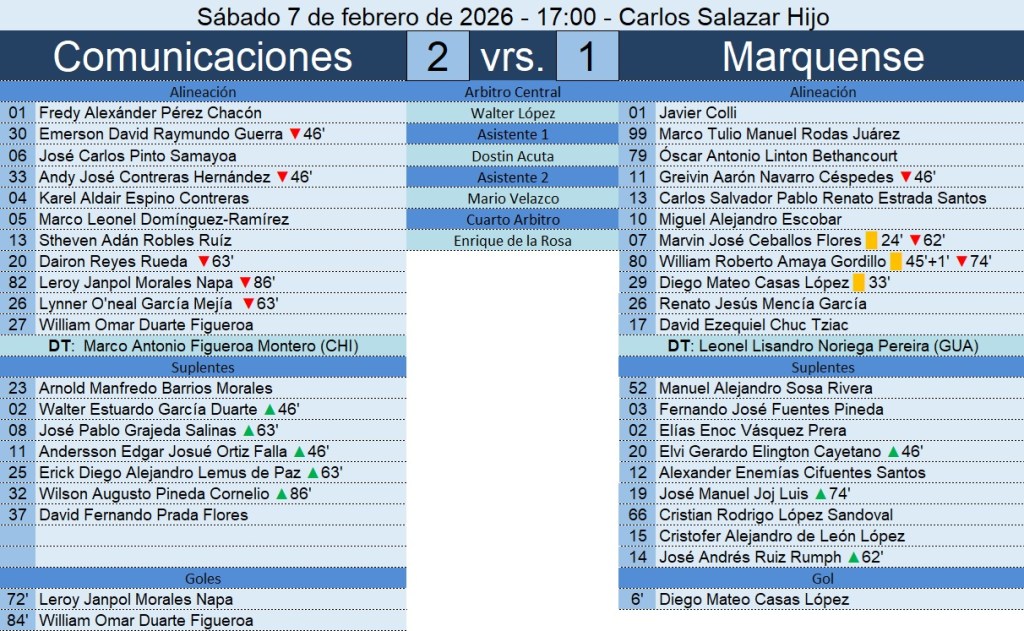Select the Marquense score cell showing 1
This screenshot has height=631, width=1024.
pos(587,57)
